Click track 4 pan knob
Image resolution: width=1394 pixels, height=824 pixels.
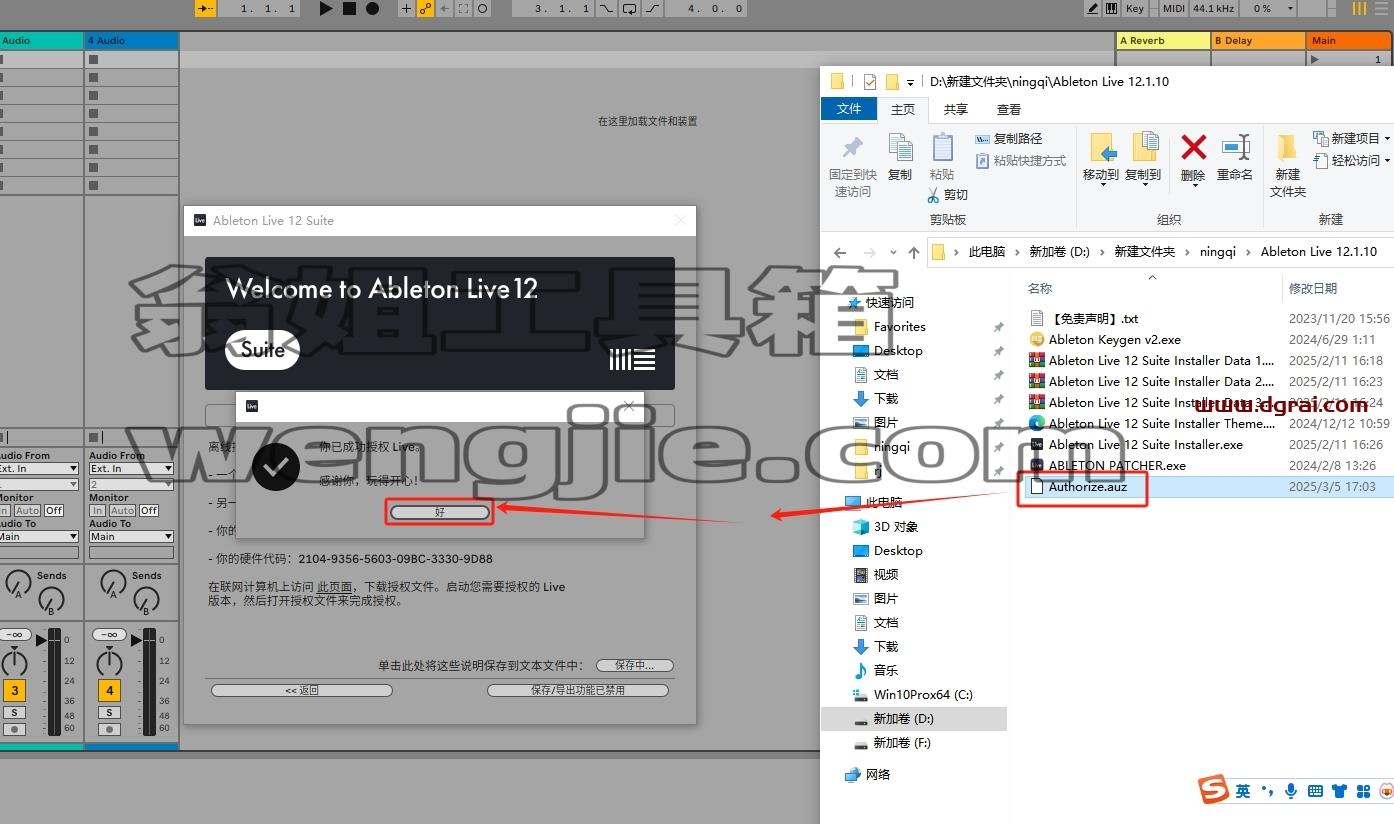point(109,661)
